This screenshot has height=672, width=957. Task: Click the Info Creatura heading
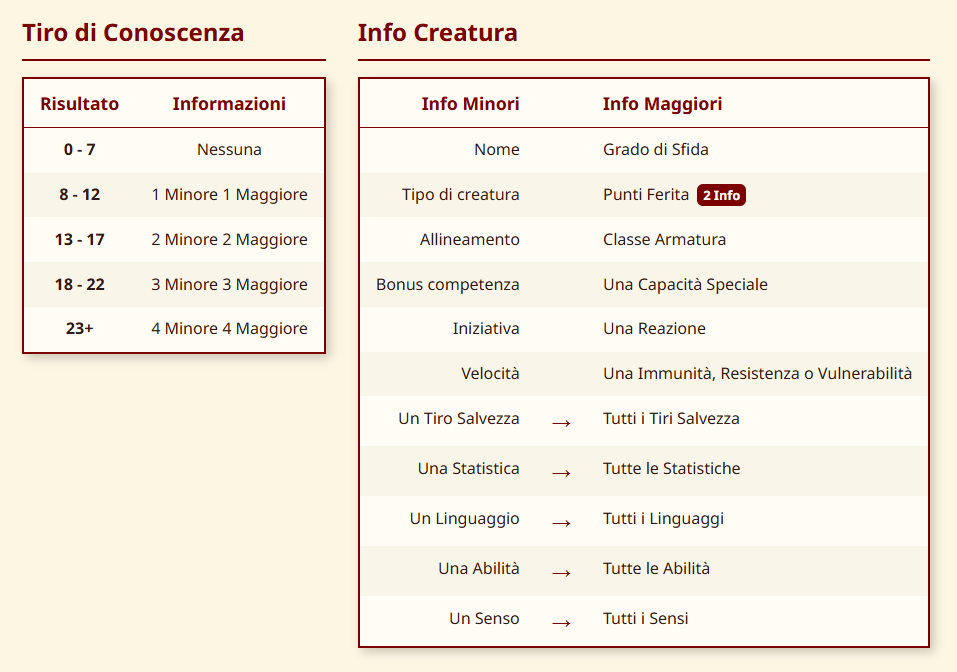click(x=437, y=33)
